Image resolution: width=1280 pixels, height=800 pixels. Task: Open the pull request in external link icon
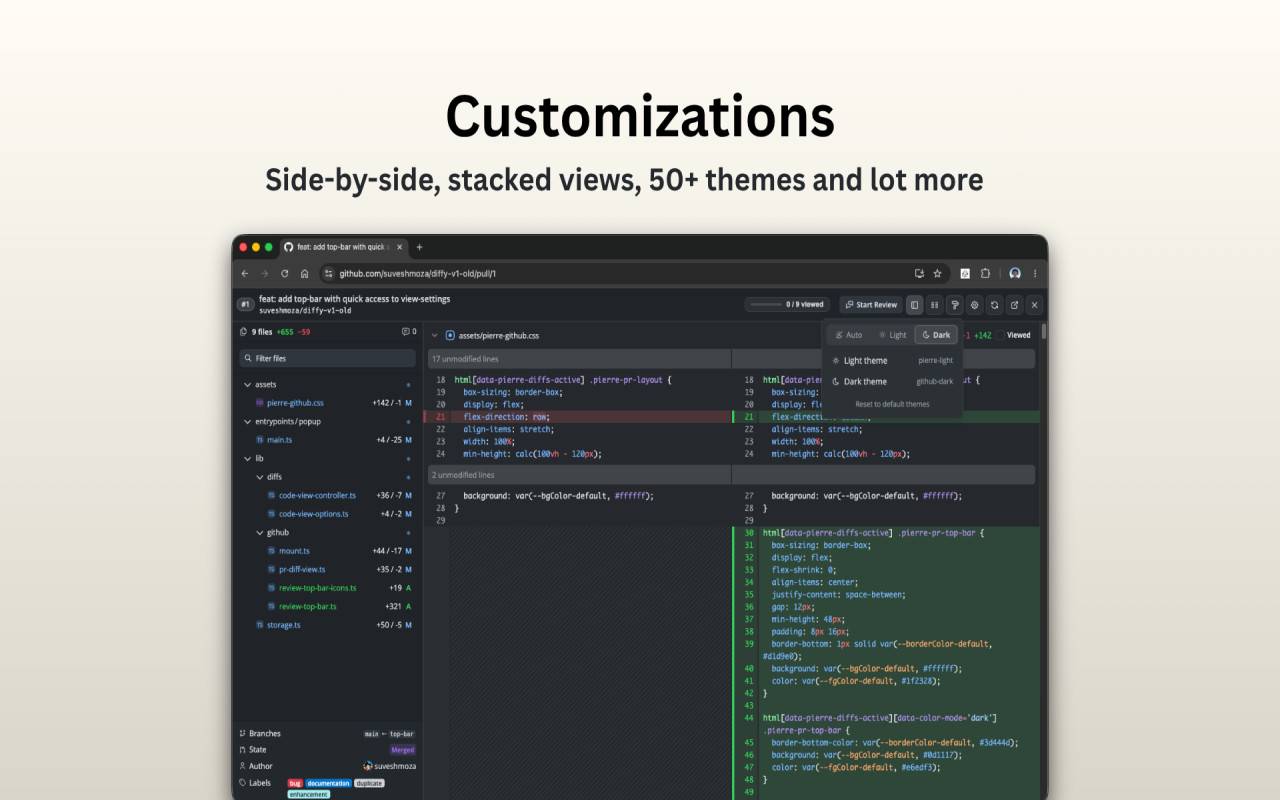pos(1015,305)
